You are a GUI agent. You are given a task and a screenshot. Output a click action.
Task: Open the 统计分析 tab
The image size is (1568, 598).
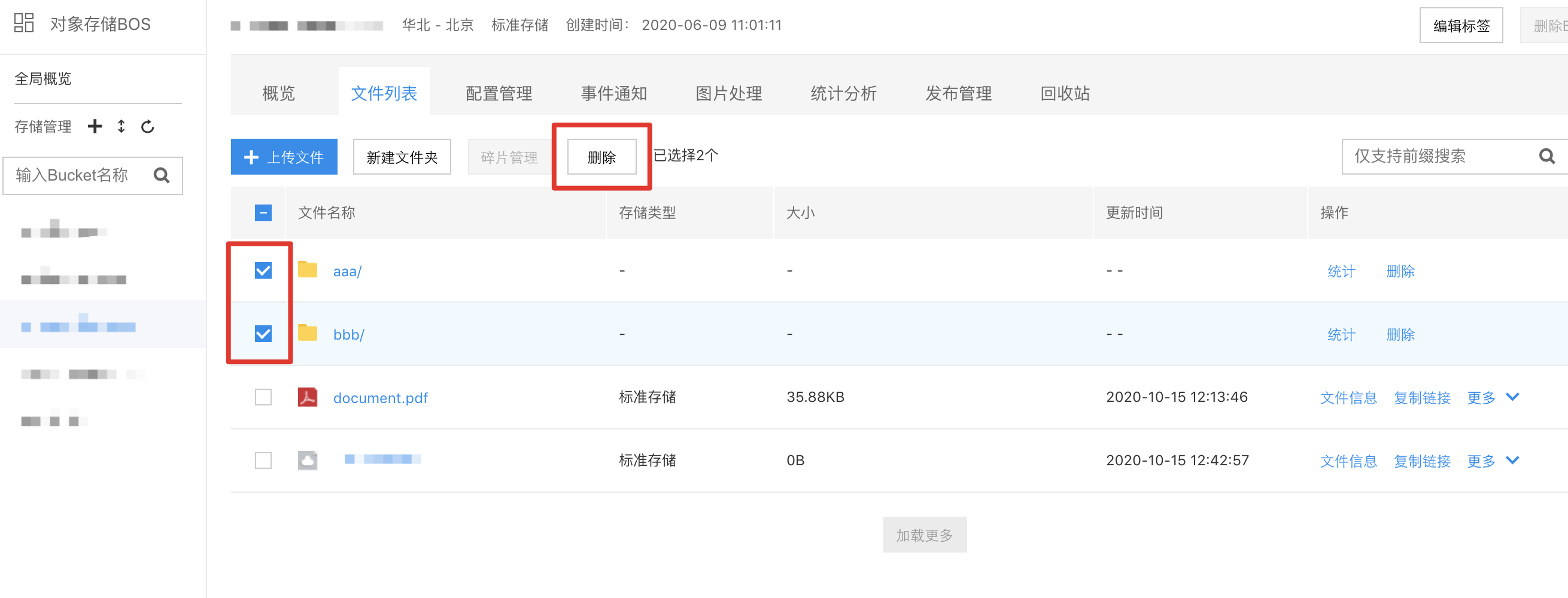(844, 93)
